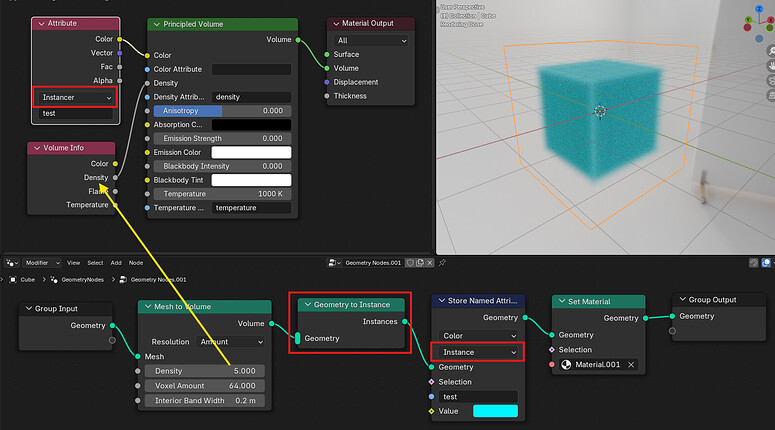
Task: Open the Blackbody Tint white swatch
Action: tap(251, 180)
